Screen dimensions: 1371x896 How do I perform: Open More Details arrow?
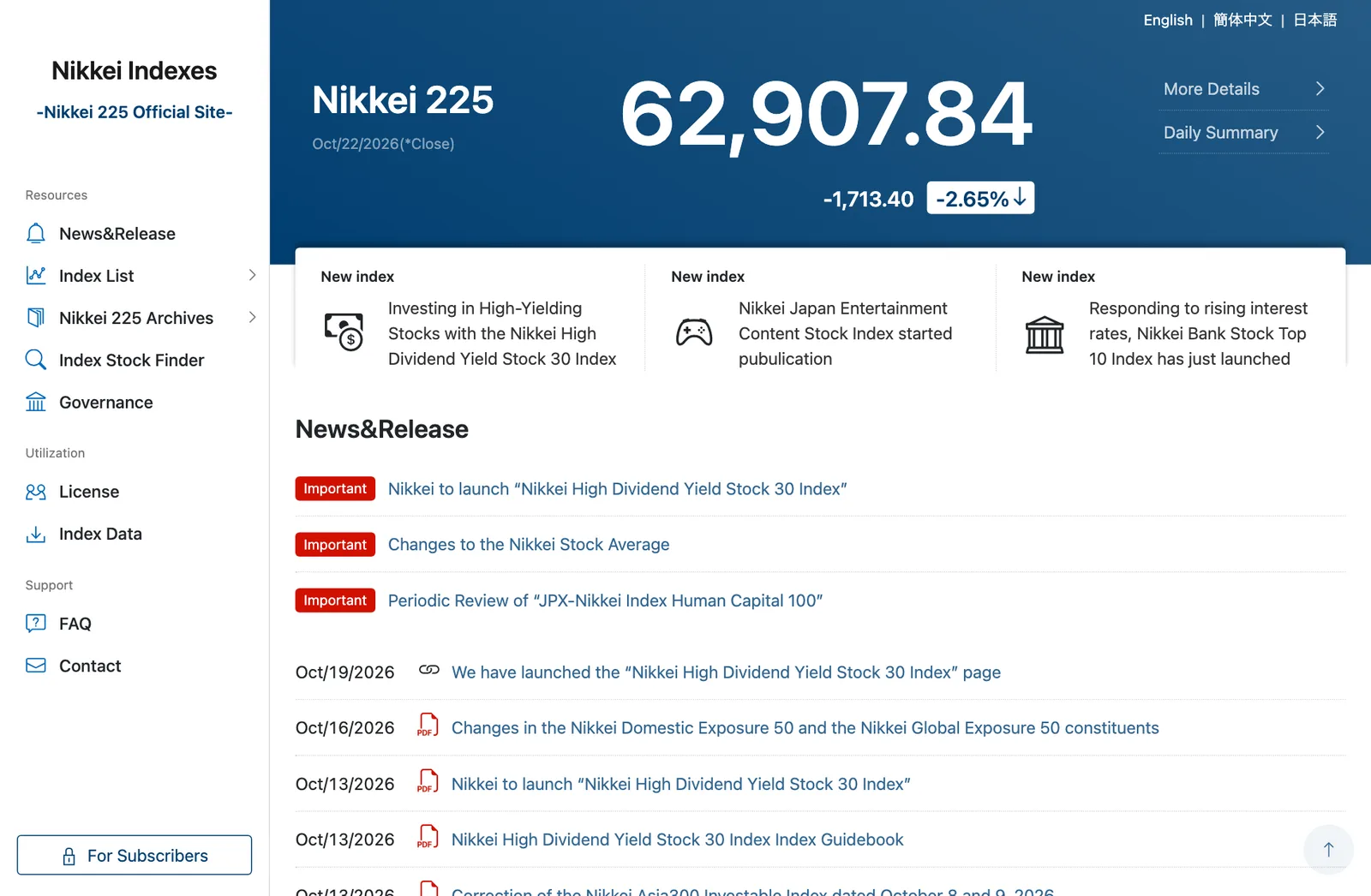pyautogui.click(x=1320, y=89)
